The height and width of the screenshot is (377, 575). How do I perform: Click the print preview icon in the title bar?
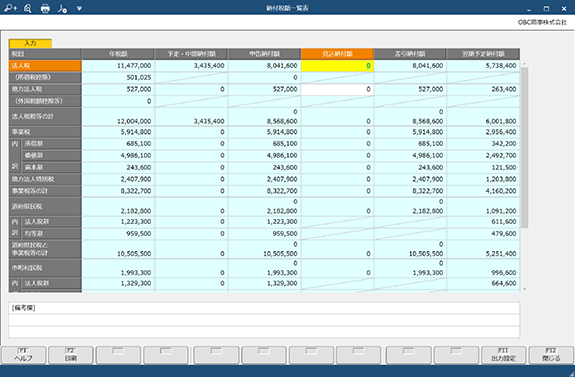(x=28, y=8)
